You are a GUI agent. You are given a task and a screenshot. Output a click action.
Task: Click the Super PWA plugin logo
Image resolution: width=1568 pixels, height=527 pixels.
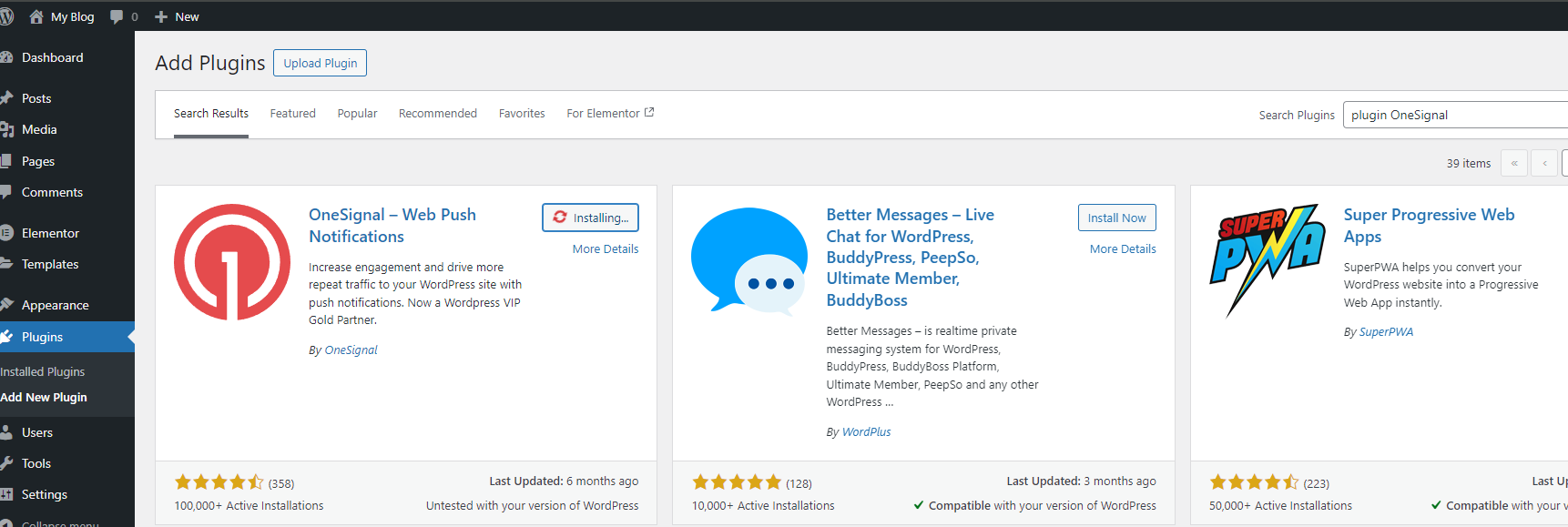[1268, 260]
